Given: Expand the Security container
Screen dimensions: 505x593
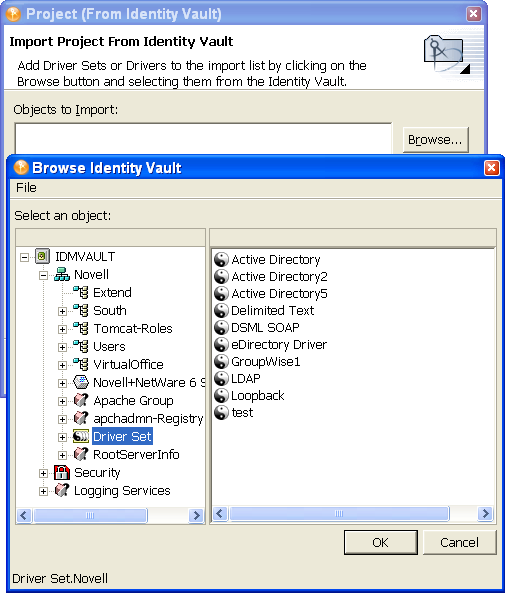Looking at the screenshot, I should tap(44, 473).
